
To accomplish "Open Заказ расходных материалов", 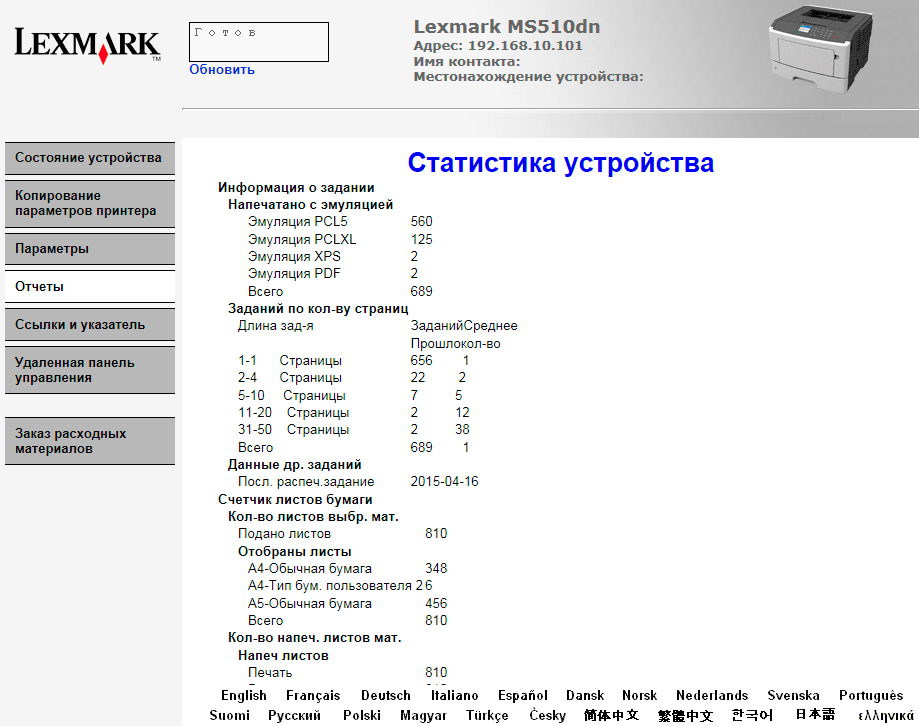I will 90,441.
